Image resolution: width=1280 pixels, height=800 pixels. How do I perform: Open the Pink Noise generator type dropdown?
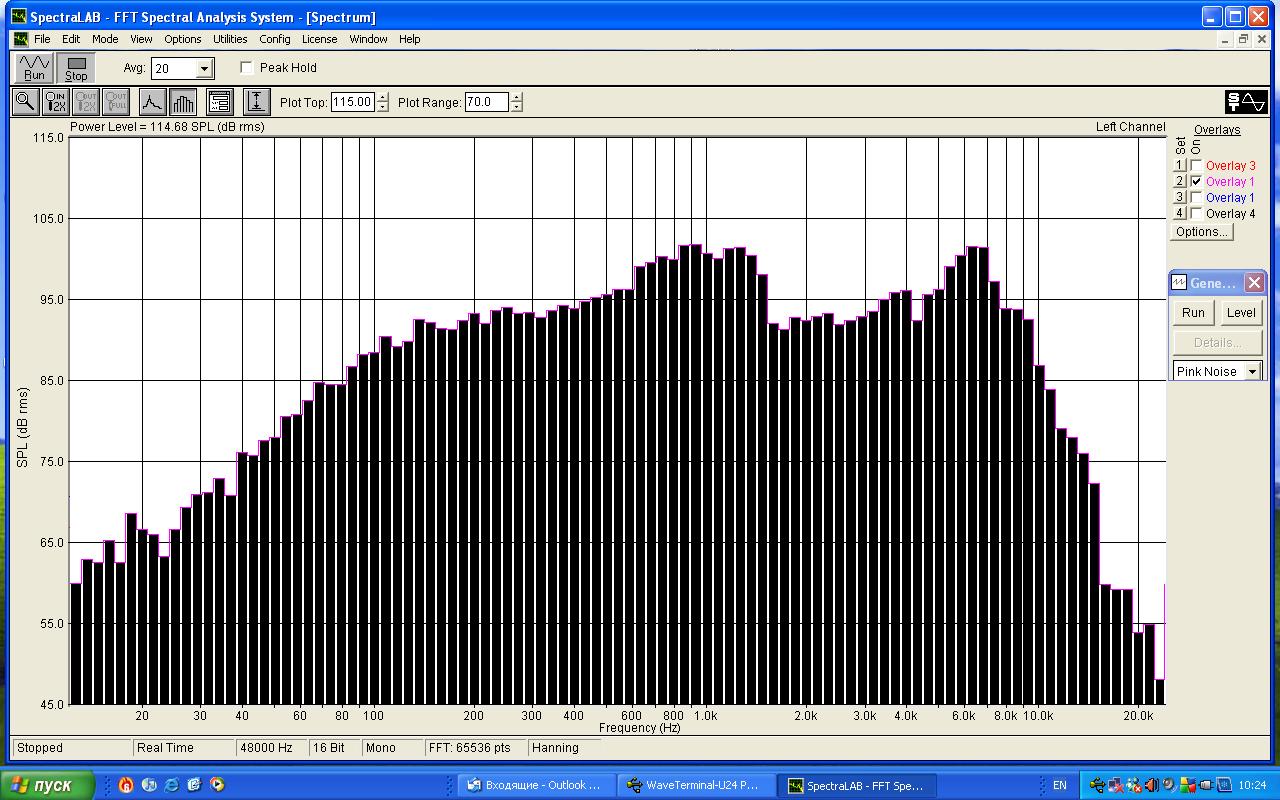click(x=1251, y=372)
